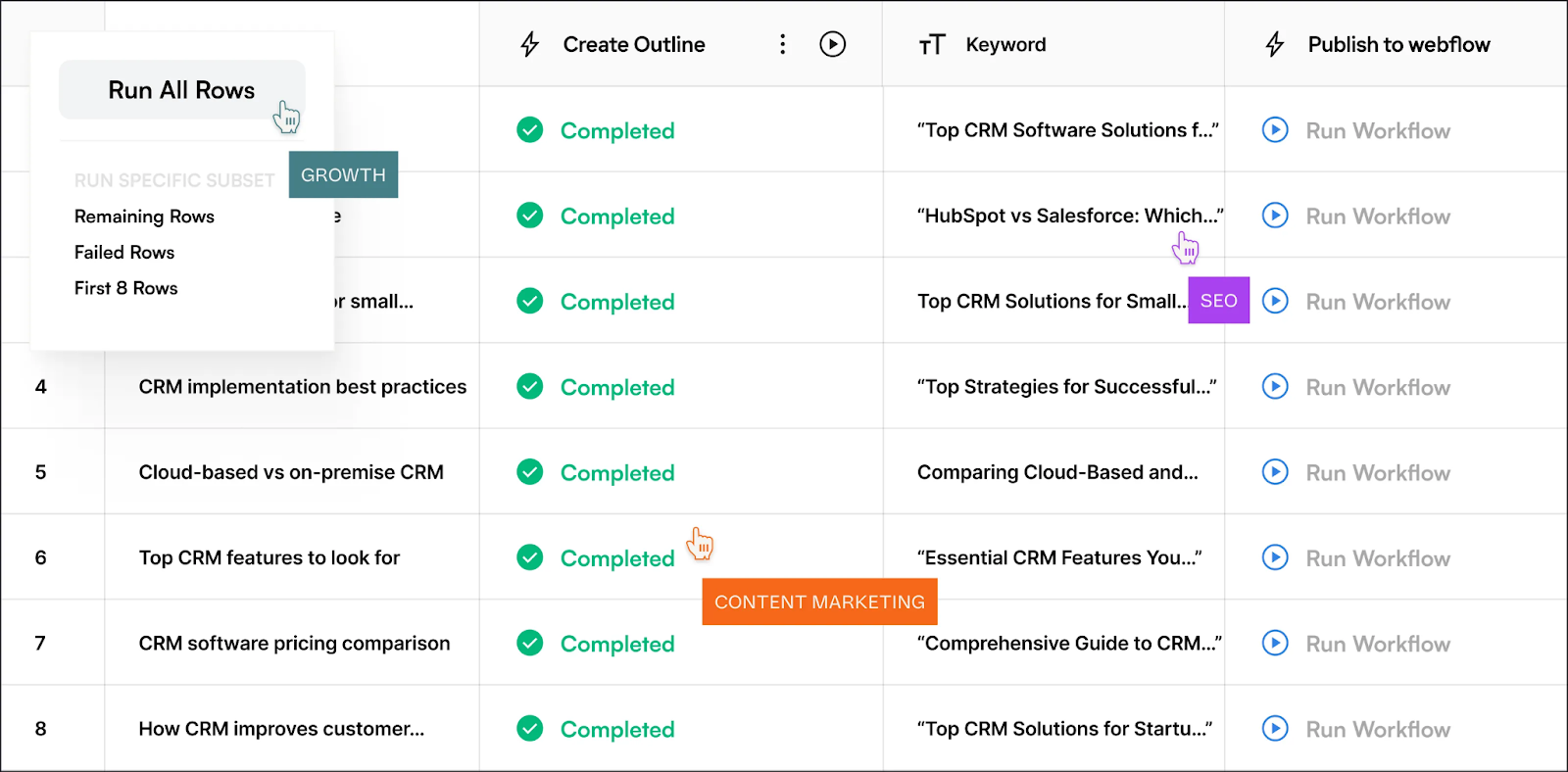Choose Failed Rows subset option
The width and height of the screenshot is (1568, 772).
[124, 253]
